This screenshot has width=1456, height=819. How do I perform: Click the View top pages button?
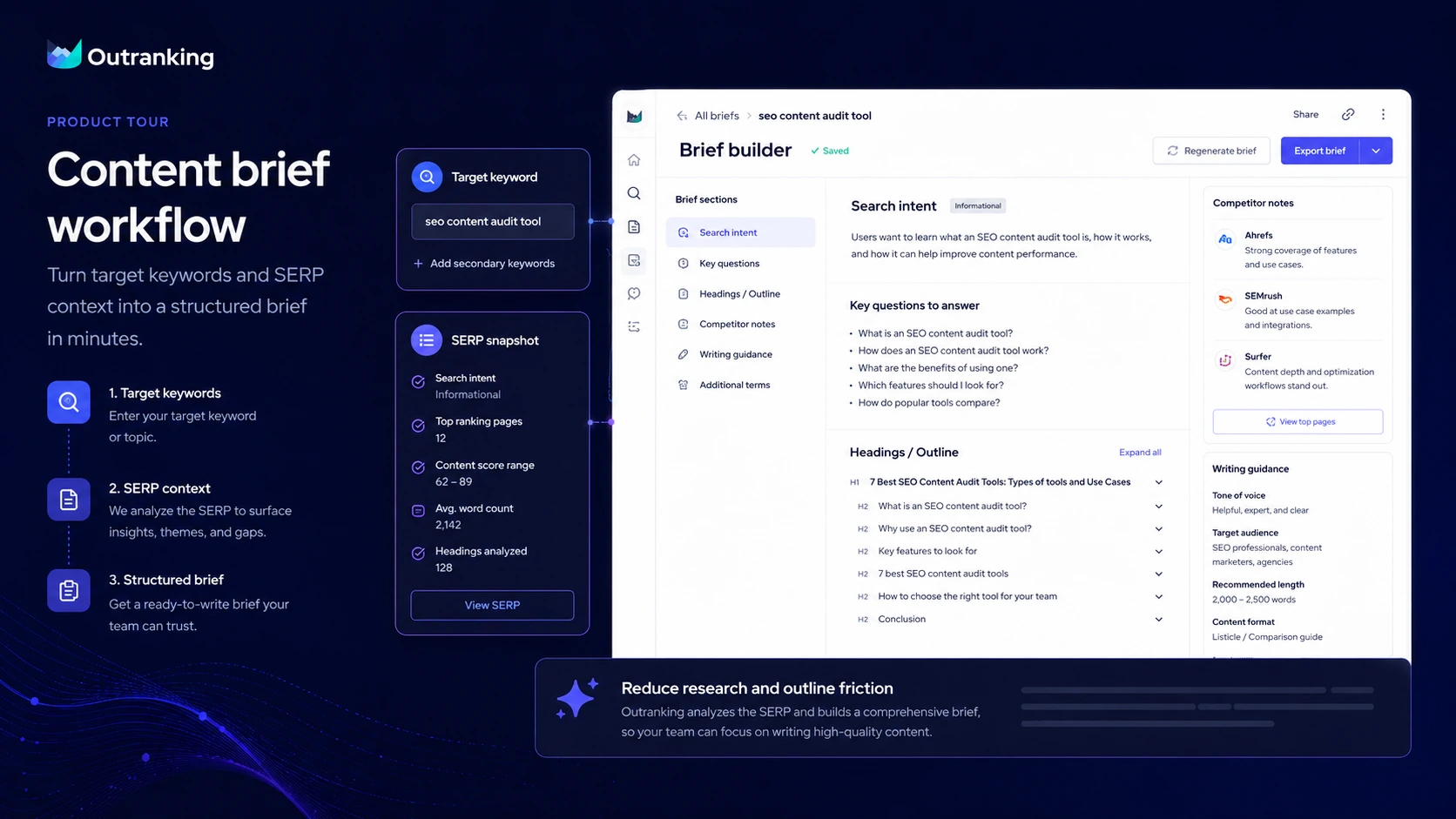tap(1298, 422)
